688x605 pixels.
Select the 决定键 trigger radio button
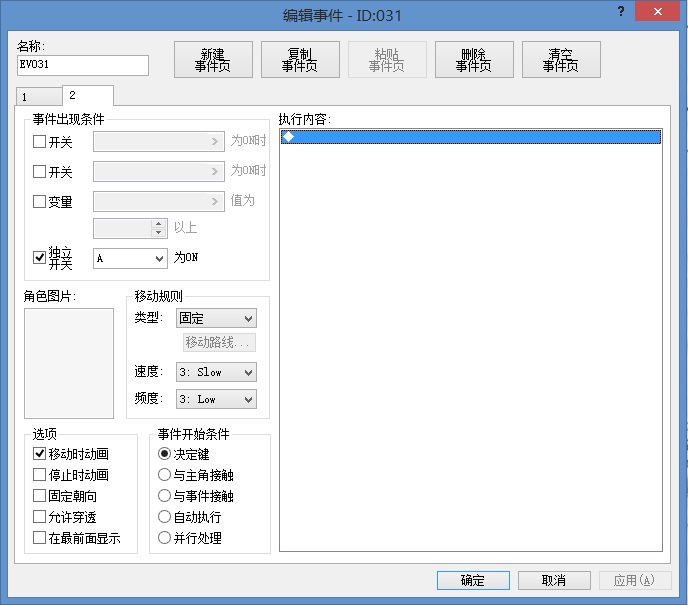coord(164,454)
